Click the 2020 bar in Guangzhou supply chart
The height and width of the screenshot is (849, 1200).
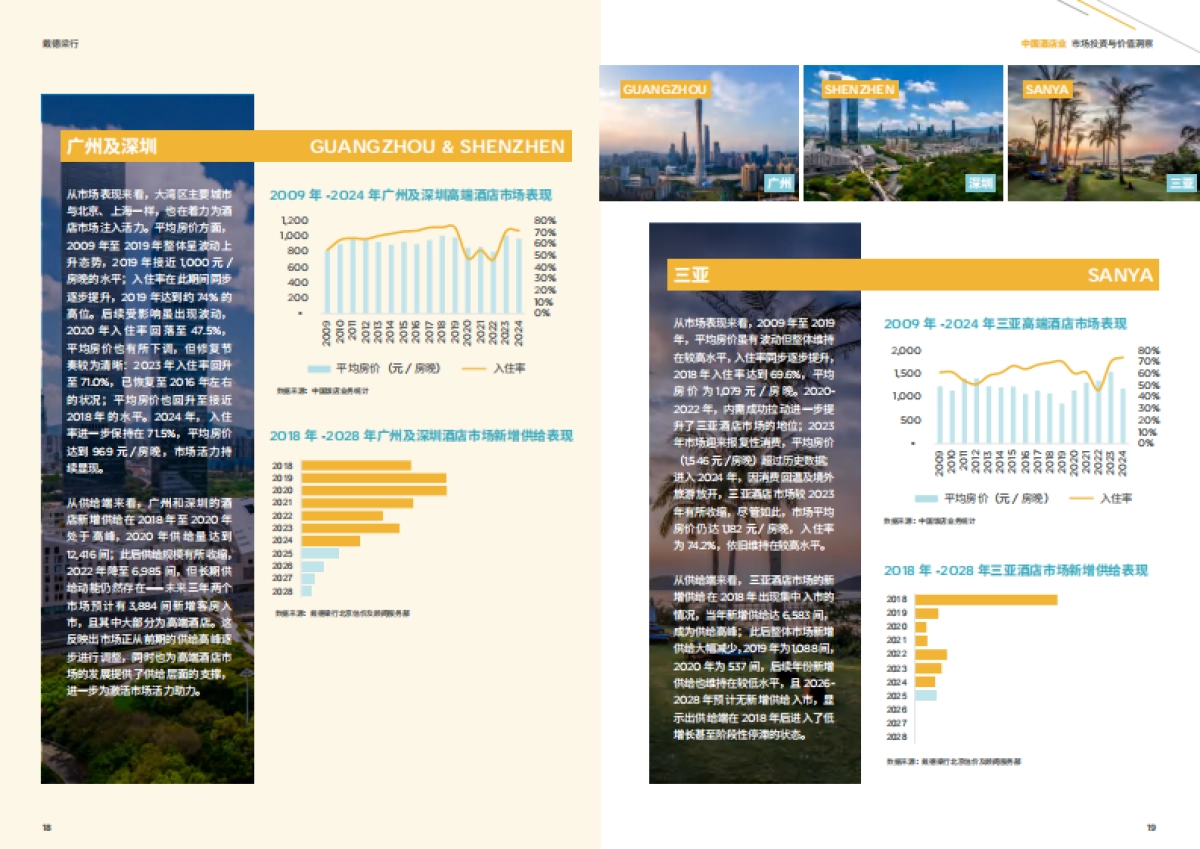click(373, 490)
